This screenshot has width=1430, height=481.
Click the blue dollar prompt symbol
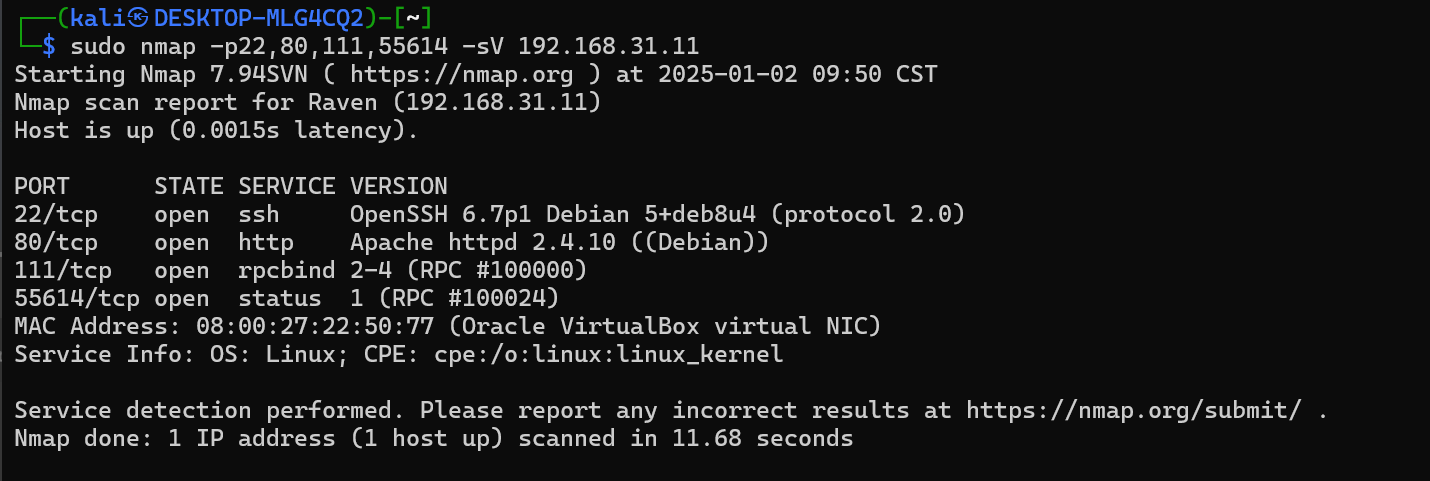tap(48, 46)
